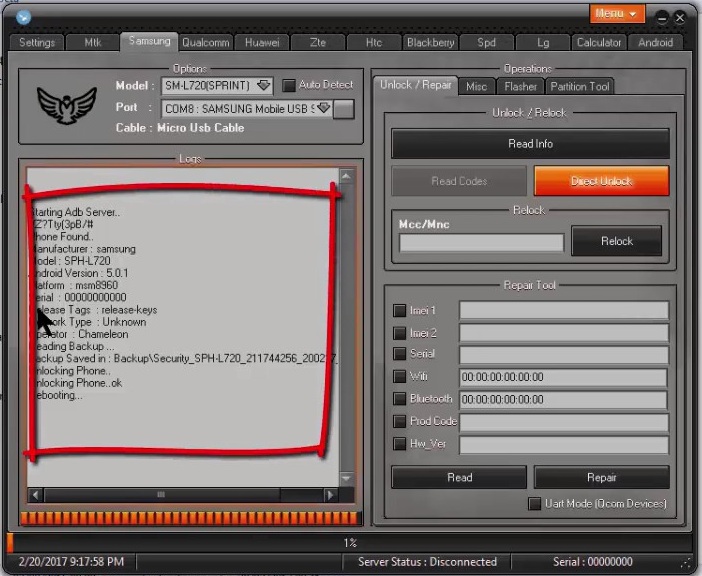
Task: Open the Calculator tab
Action: point(599,43)
